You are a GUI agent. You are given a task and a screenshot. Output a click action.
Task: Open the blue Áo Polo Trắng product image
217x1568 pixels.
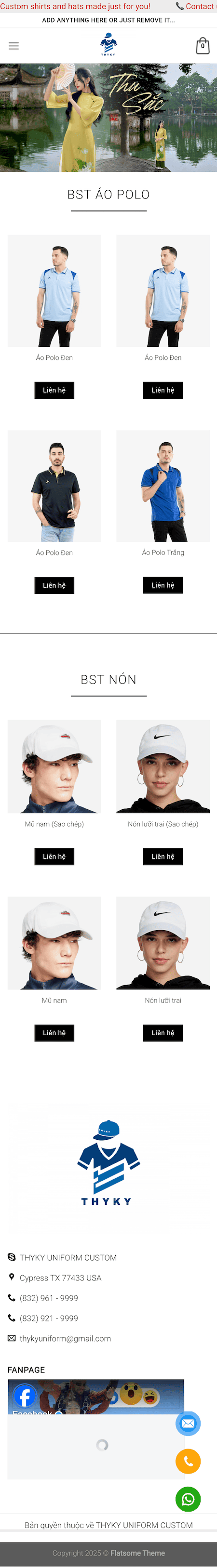[x=163, y=487]
